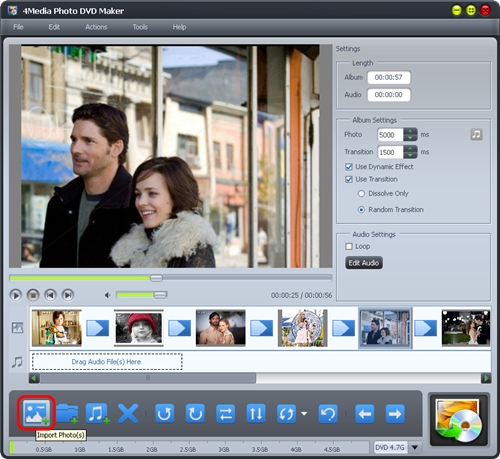Viewport: 500px width, 459px height.
Task: Jump to the previous photo in playback
Action: (50, 295)
